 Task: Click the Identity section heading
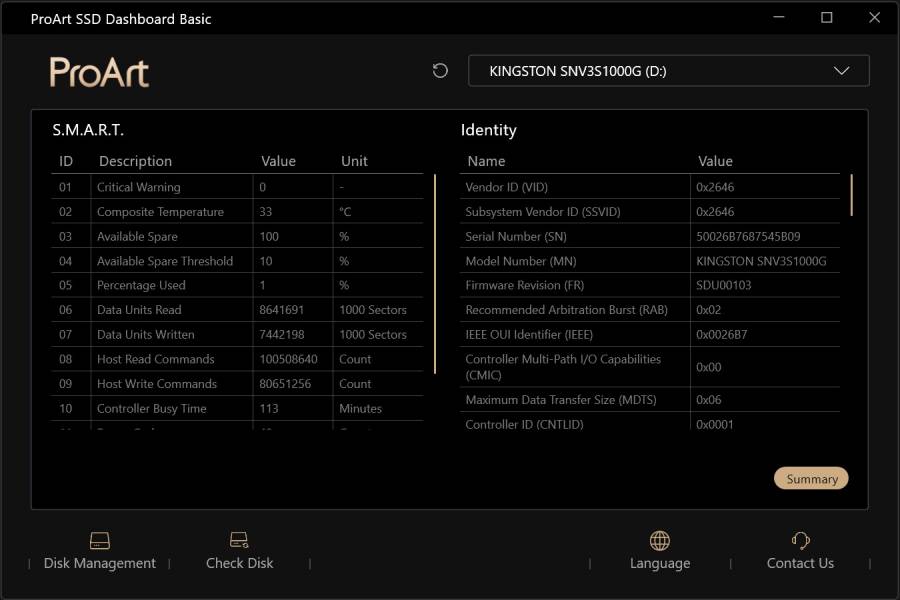488,130
